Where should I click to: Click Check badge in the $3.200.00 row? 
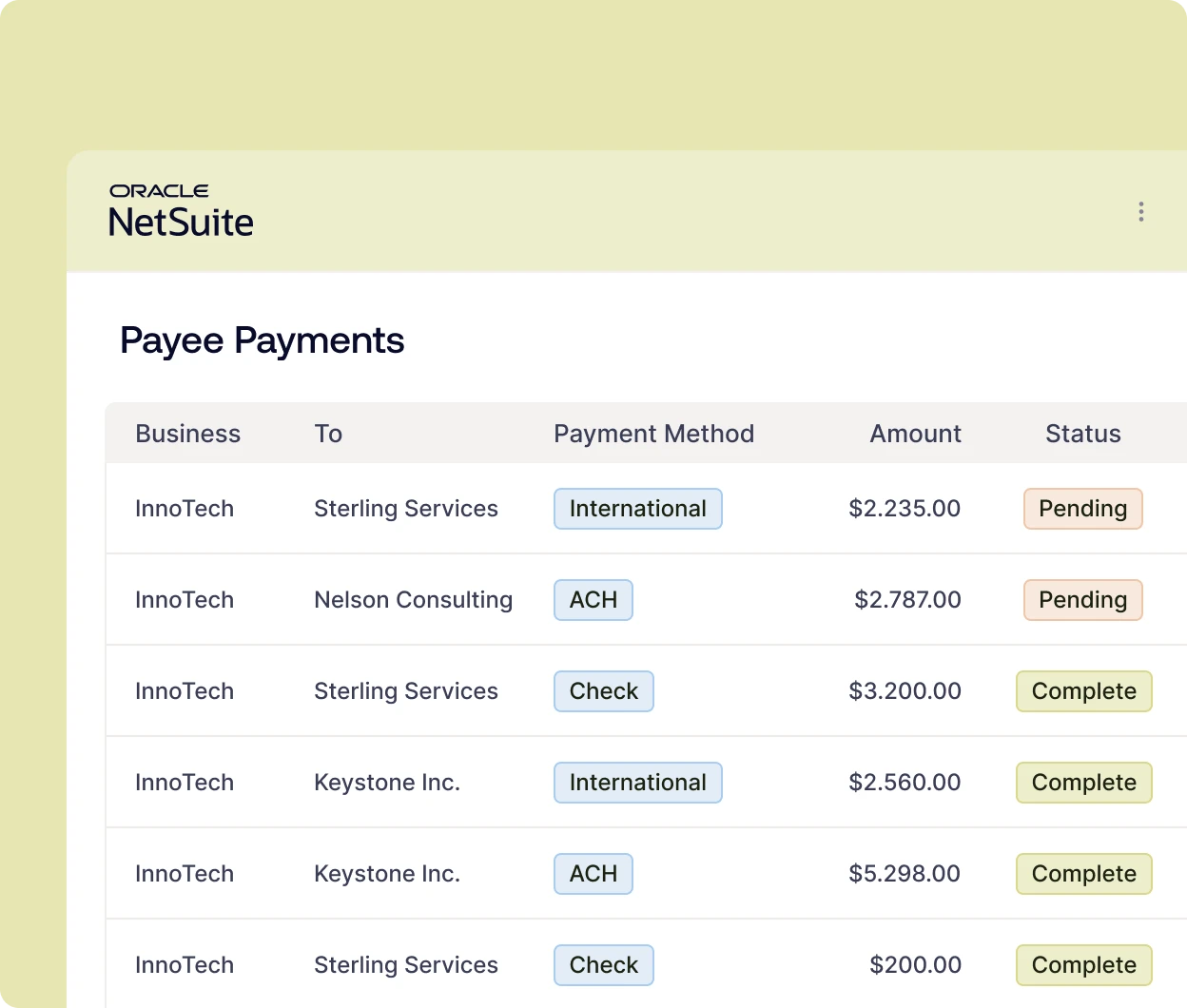[x=603, y=691]
